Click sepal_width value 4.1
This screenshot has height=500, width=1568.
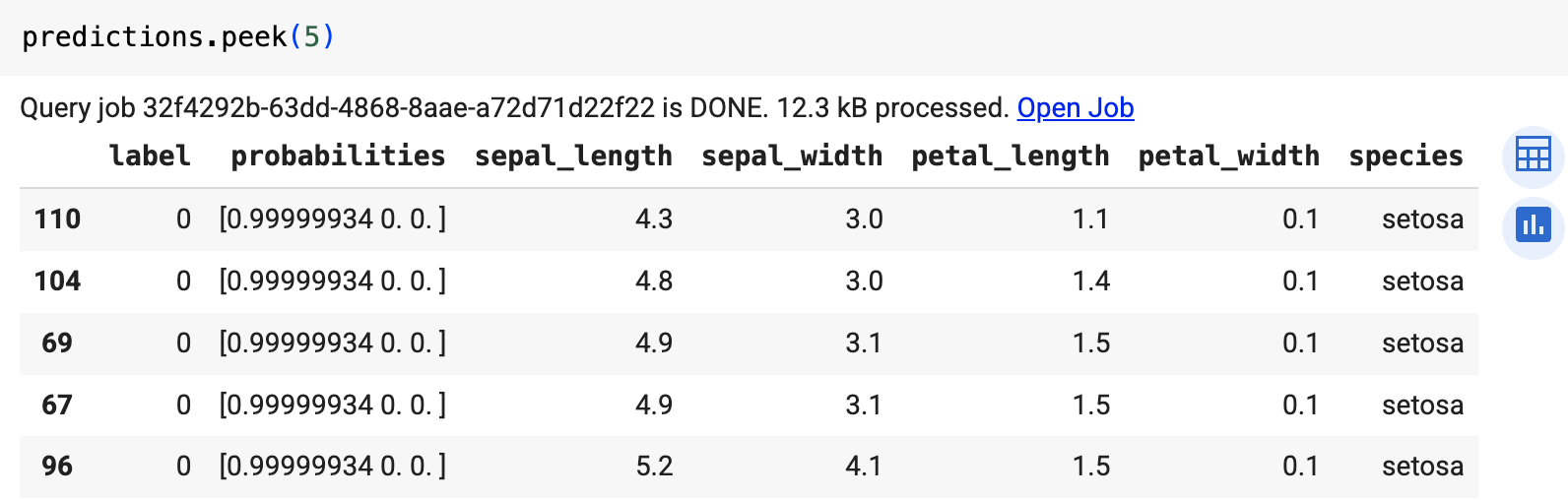point(864,466)
